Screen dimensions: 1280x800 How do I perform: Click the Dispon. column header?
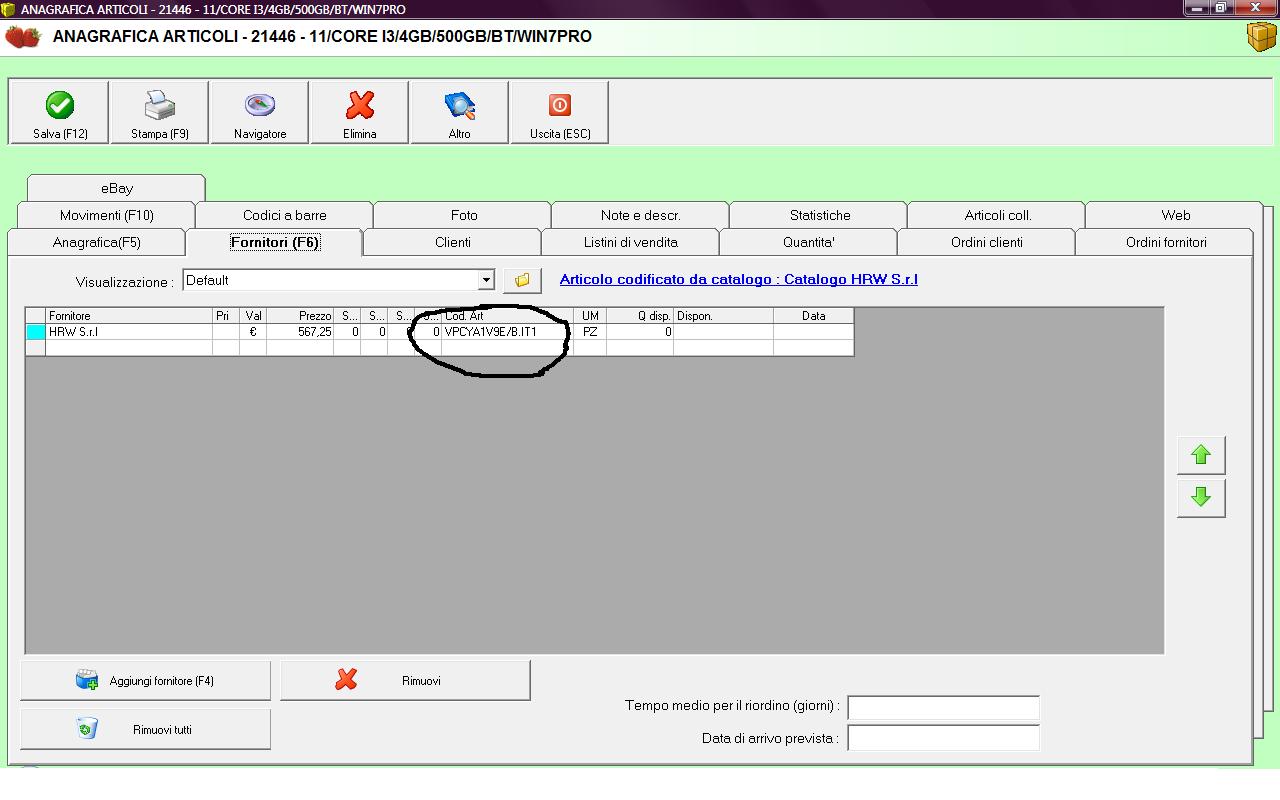[x=723, y=316]
